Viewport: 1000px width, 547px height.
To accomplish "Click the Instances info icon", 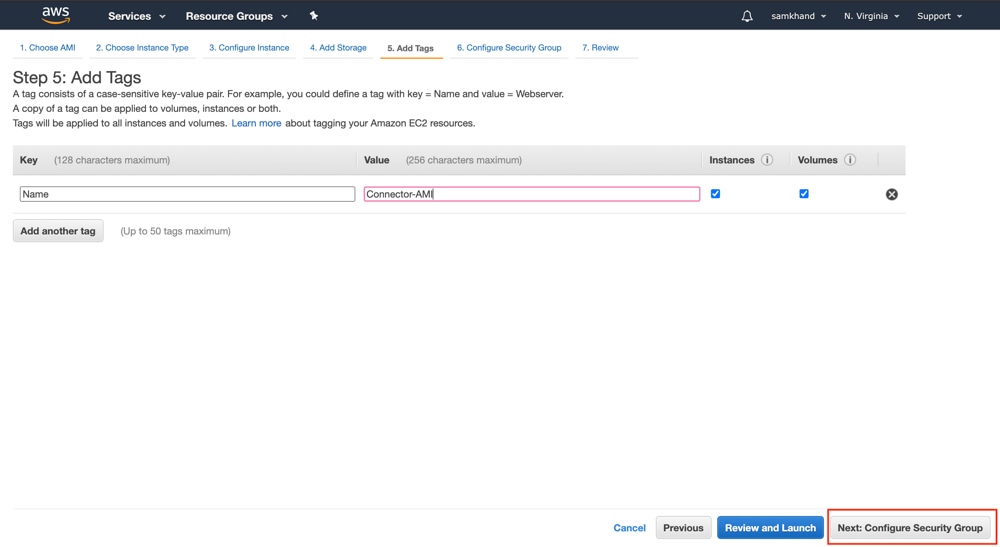I will click(767, 160).
